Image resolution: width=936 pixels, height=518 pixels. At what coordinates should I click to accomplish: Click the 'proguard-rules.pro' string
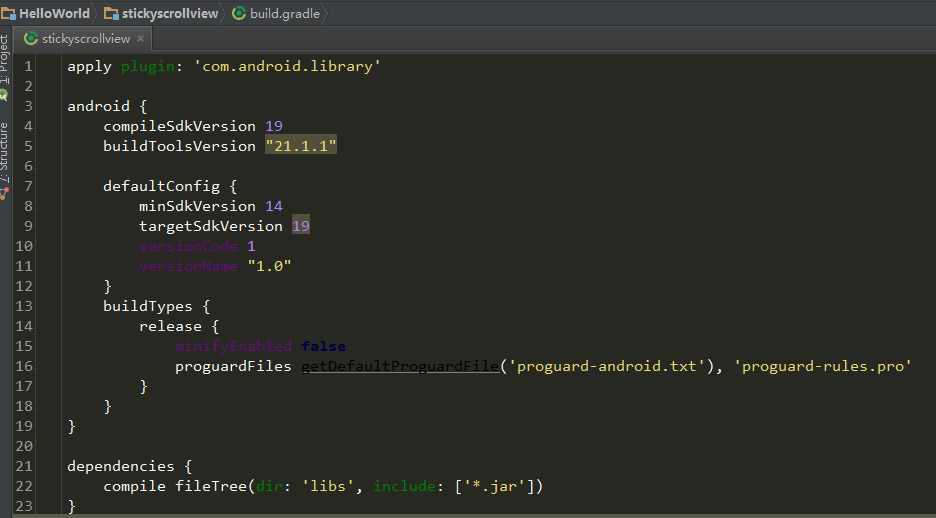pyautogui.click(x=823, y=366)
